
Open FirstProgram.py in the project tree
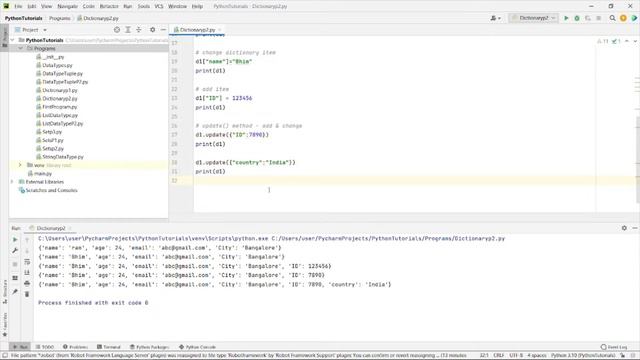click(60, 107)
